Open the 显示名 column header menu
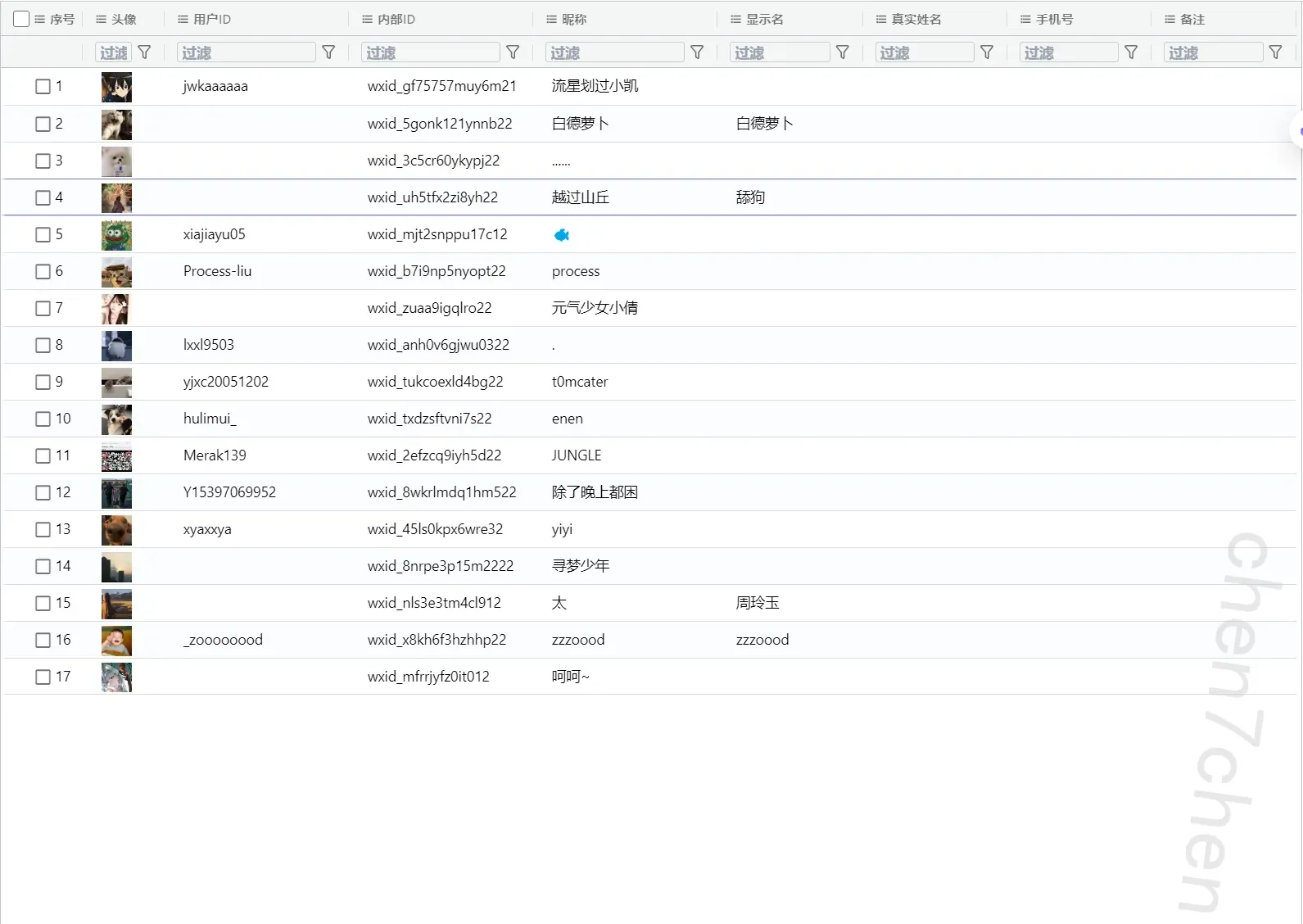Viewport: 1303px width, 924px height. point(735,19)
